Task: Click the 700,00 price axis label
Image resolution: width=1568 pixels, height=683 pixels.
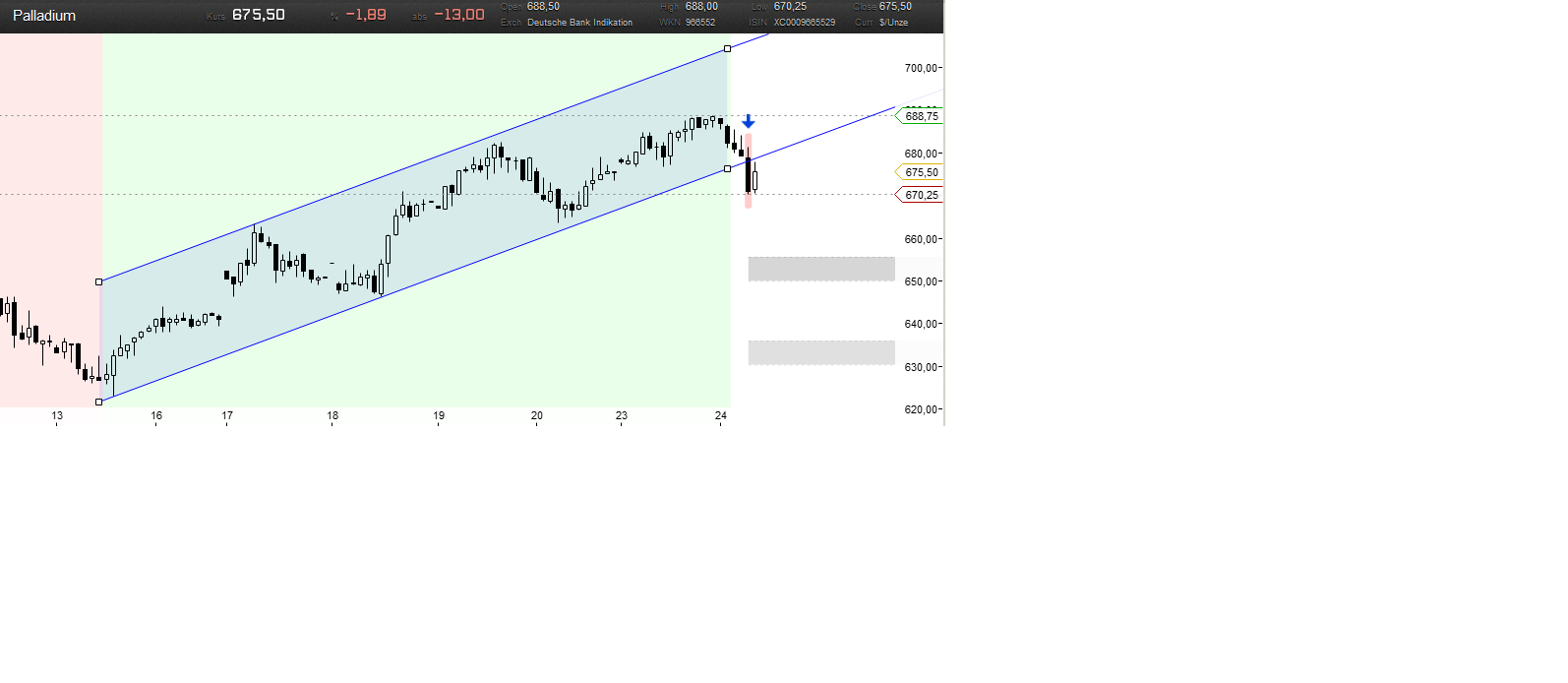Action: tap(921, 68)
